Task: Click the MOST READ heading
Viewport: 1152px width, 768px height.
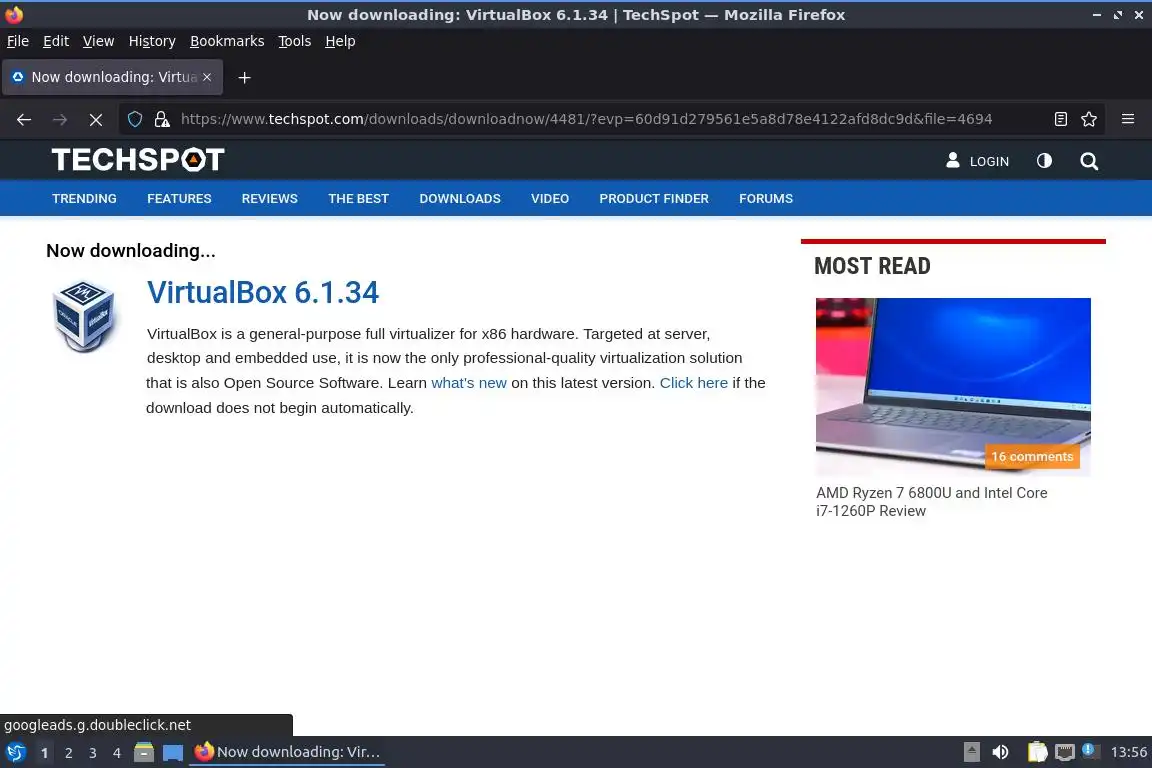Action: coord(872,266)
